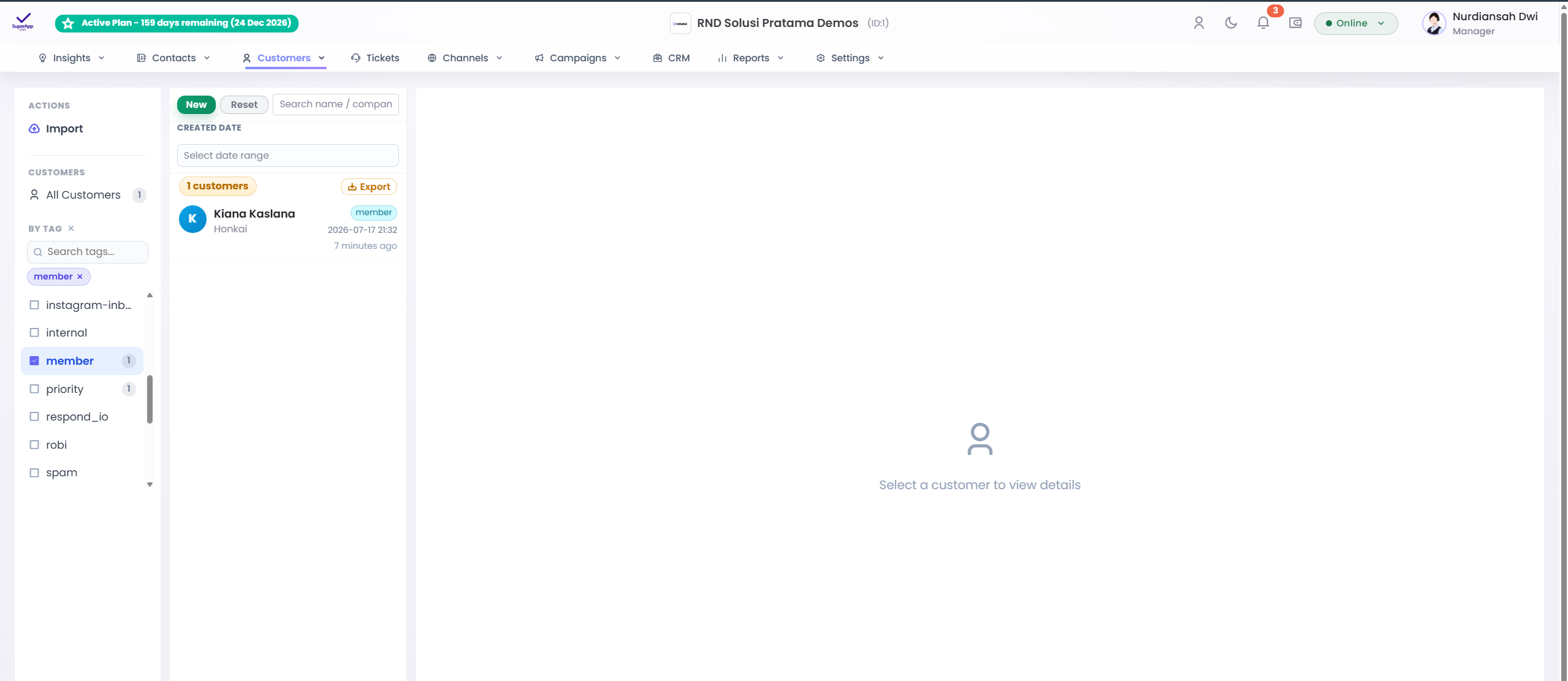Remove the member tag chip

tap(80, 277)
